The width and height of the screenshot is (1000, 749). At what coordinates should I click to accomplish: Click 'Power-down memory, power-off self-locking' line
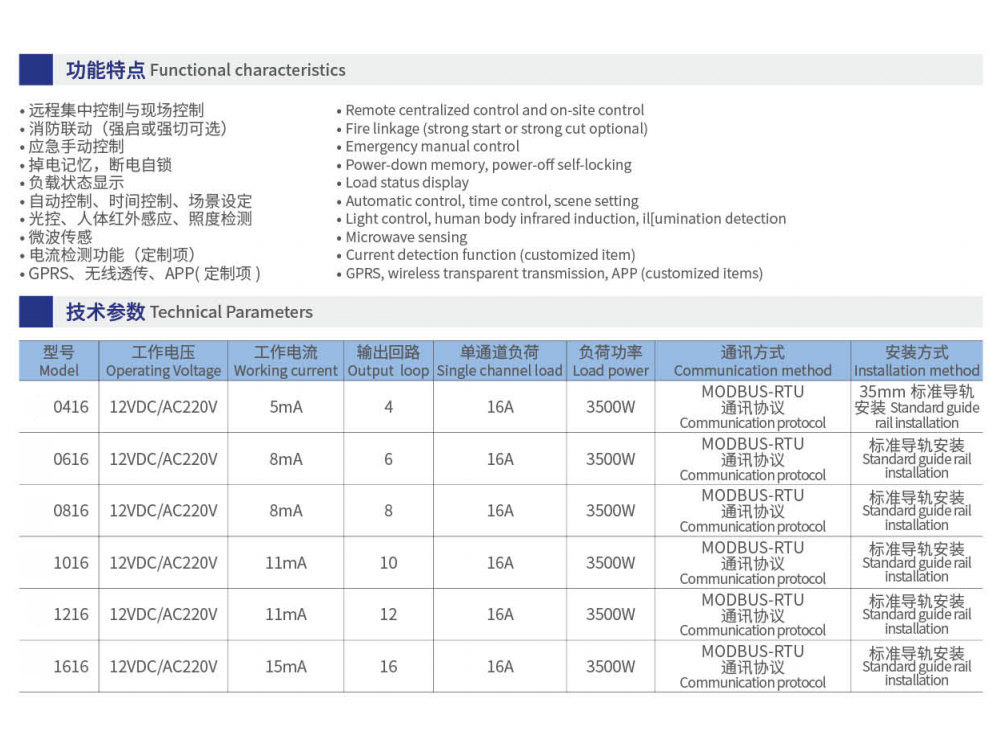489,165
